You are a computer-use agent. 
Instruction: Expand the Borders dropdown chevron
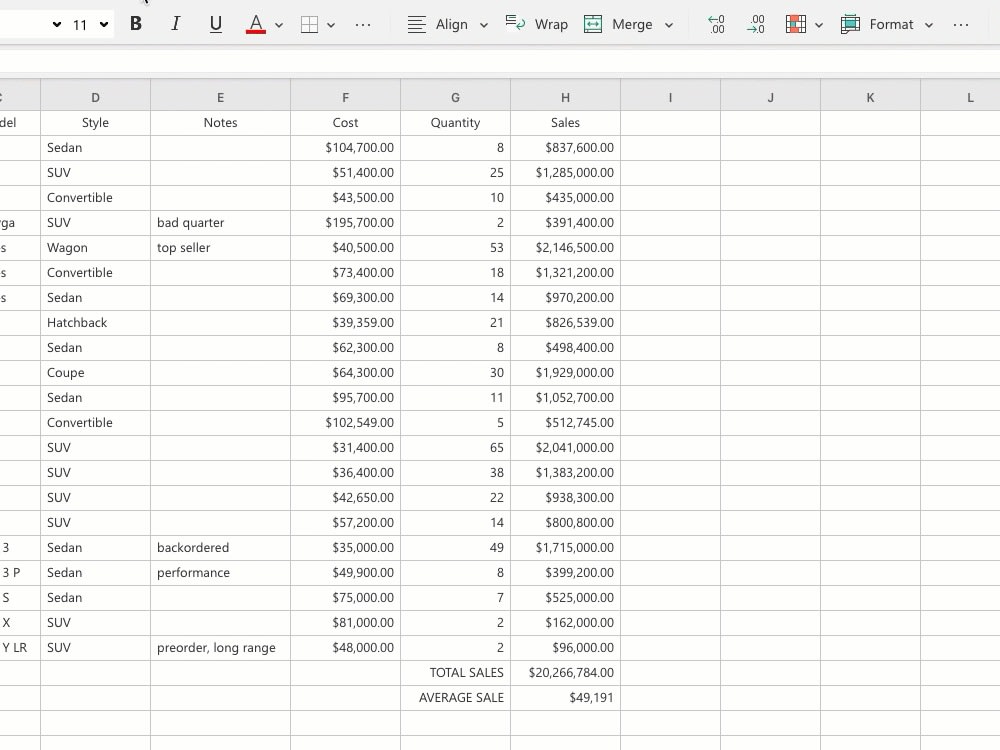pos(332,24)
